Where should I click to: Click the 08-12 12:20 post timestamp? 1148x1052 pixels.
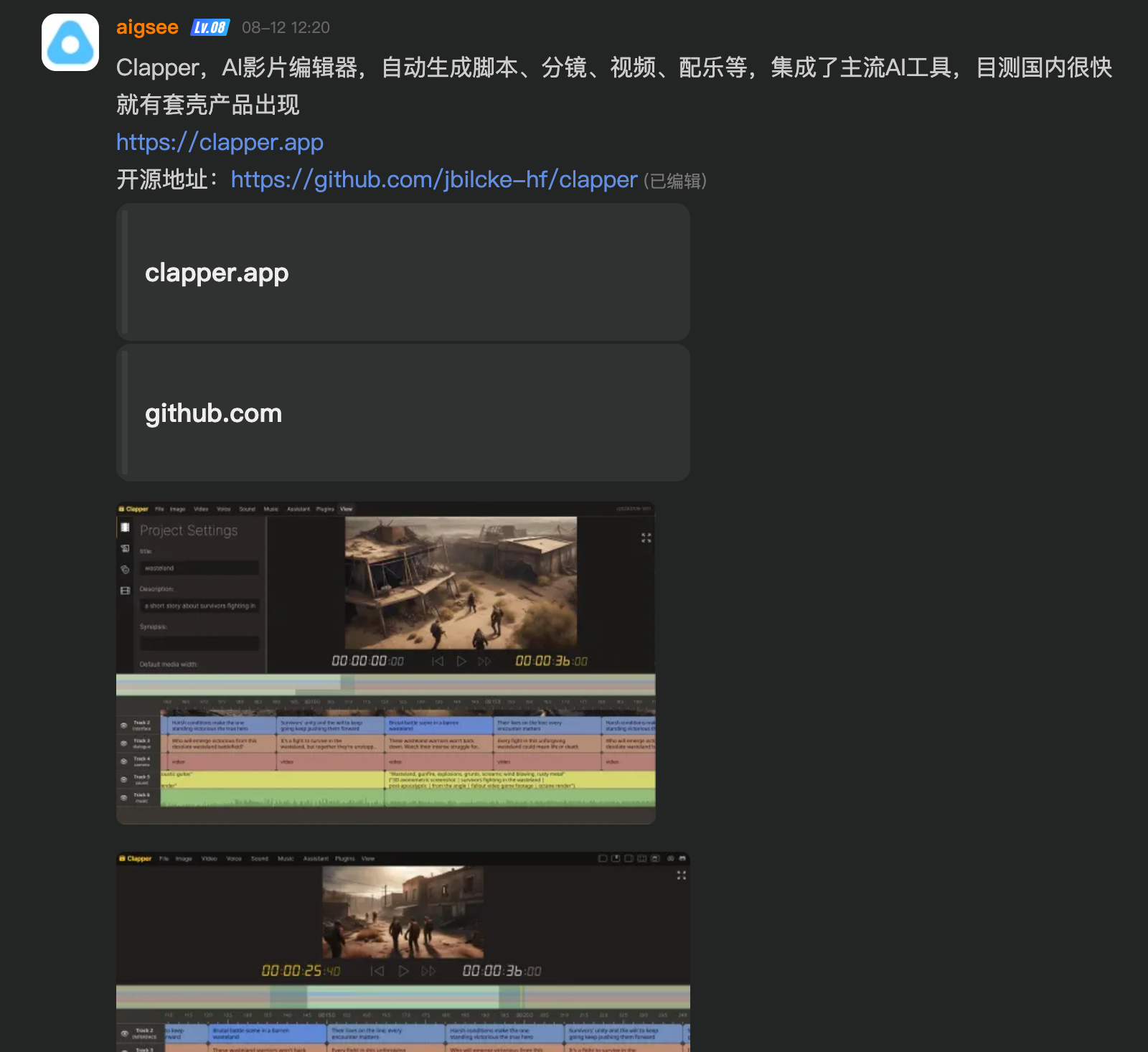[286, 27]
